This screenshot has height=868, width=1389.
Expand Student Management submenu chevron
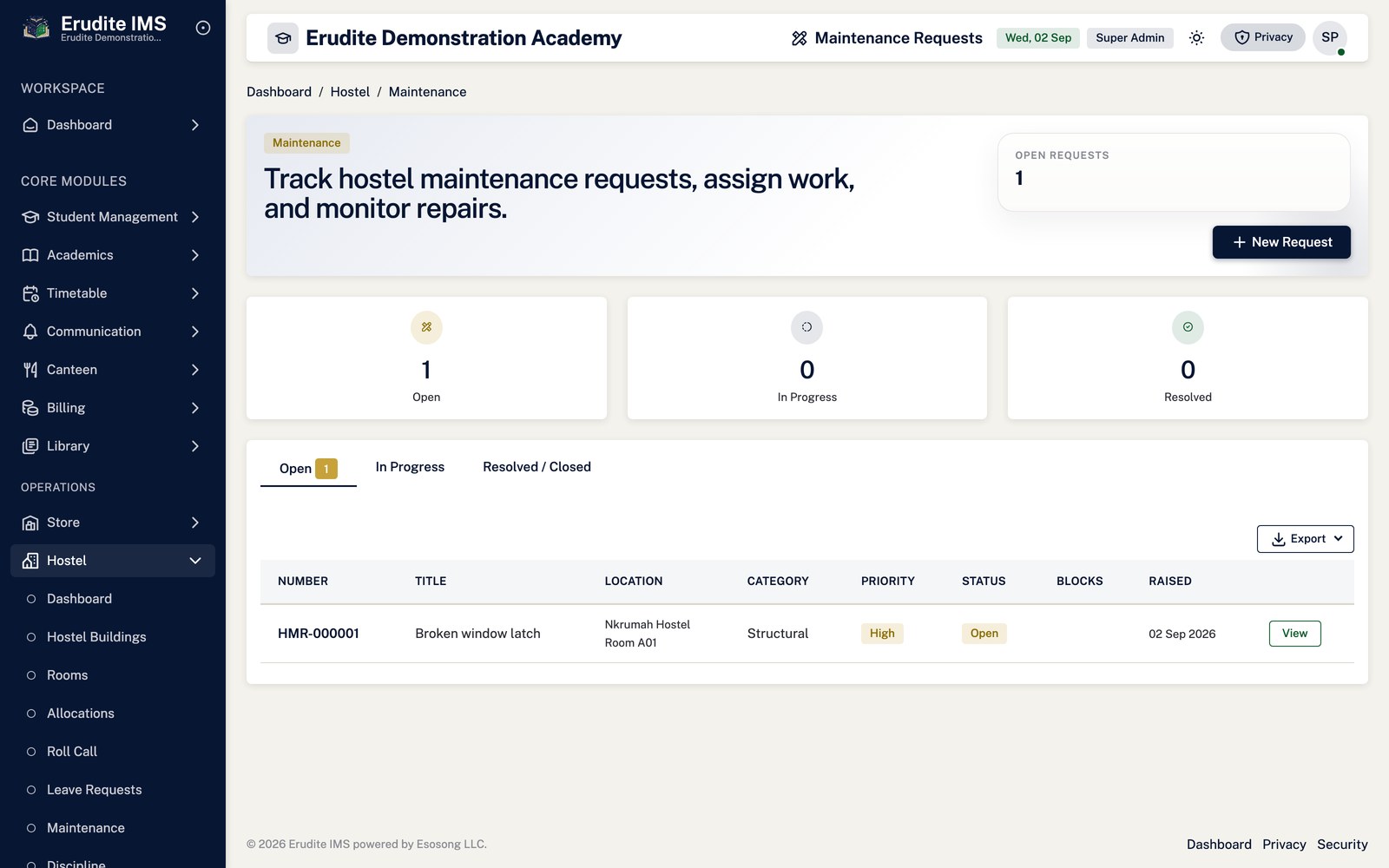click(195, 217)
